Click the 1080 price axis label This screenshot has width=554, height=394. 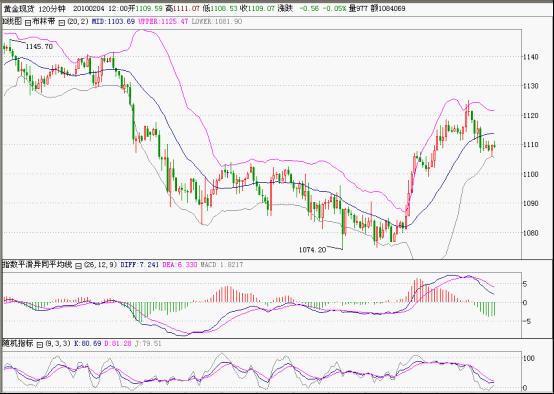[x=531, y=233]
